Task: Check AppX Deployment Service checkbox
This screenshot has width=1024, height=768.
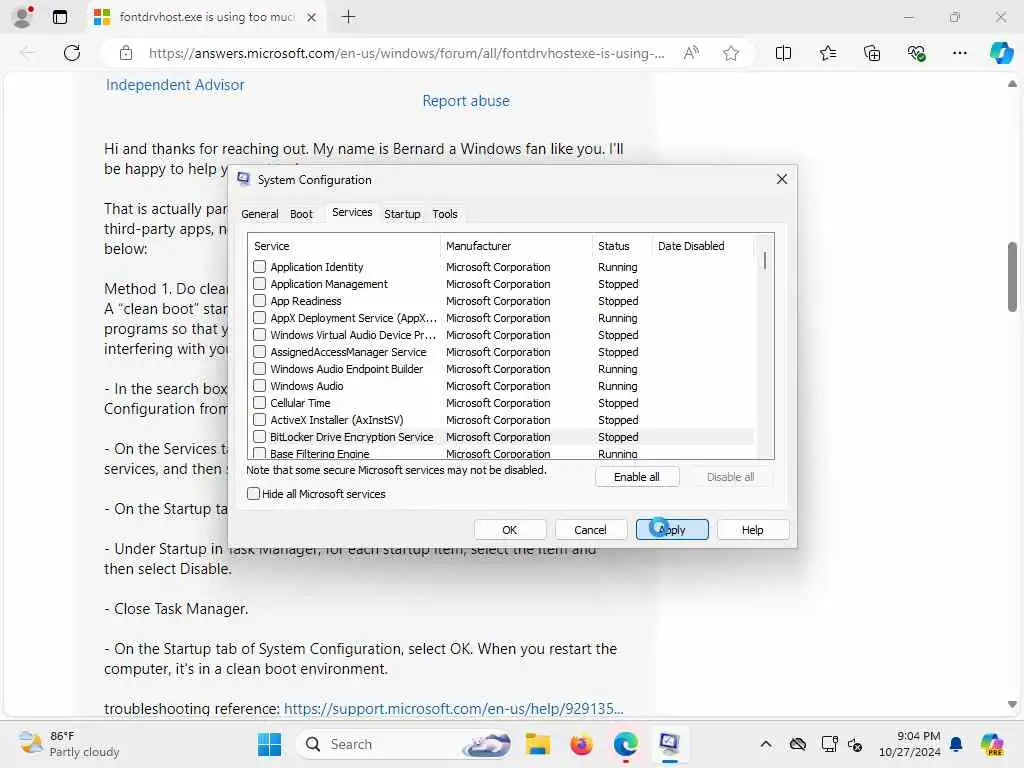Action: pos(259,317)
